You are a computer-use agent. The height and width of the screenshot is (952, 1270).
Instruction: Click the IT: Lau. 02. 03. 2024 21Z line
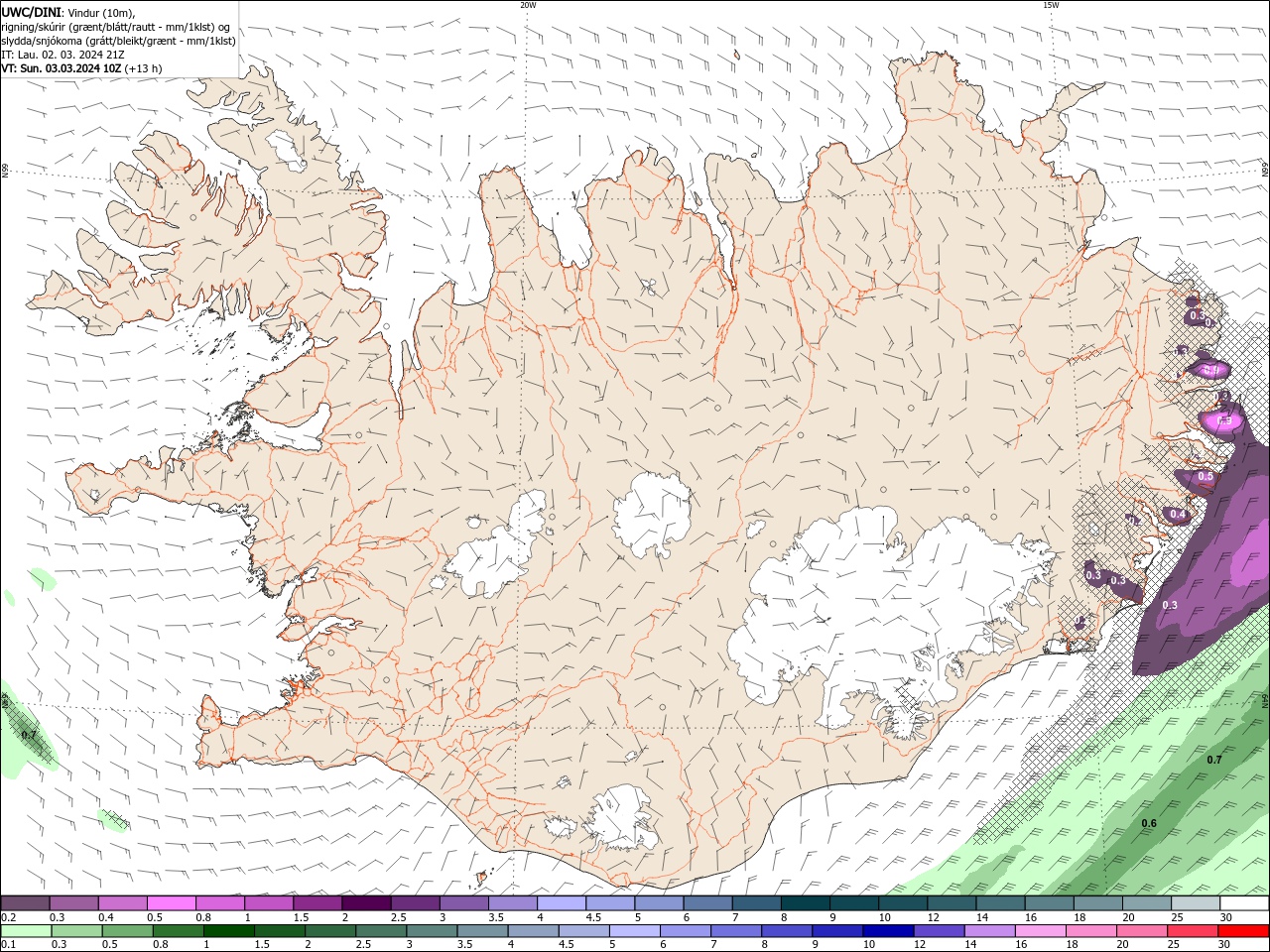pyautogui.click(x=63, y=55)
